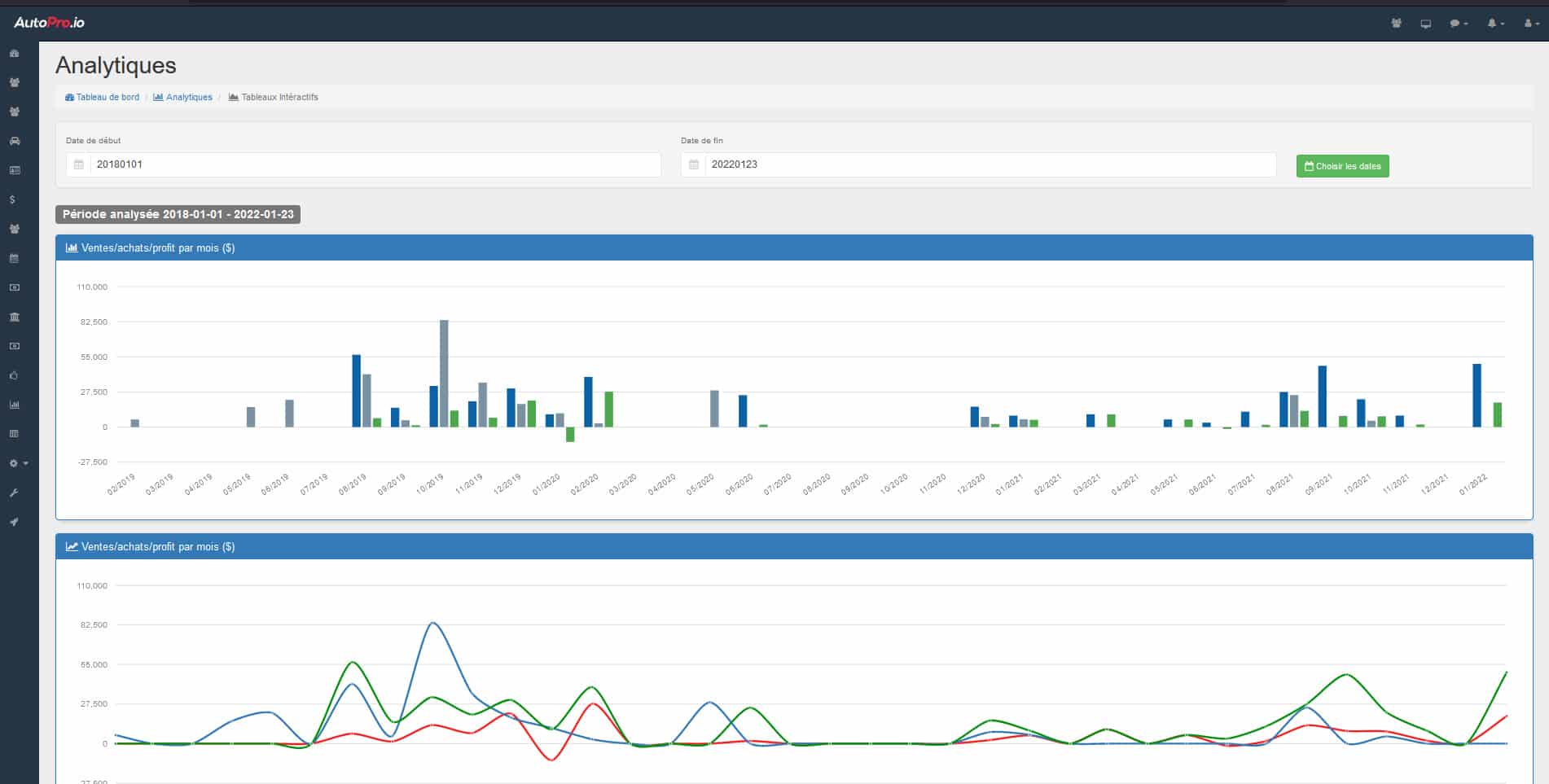
Task: Click the money icon directly below the bank icon
Action: click(14, 346)
